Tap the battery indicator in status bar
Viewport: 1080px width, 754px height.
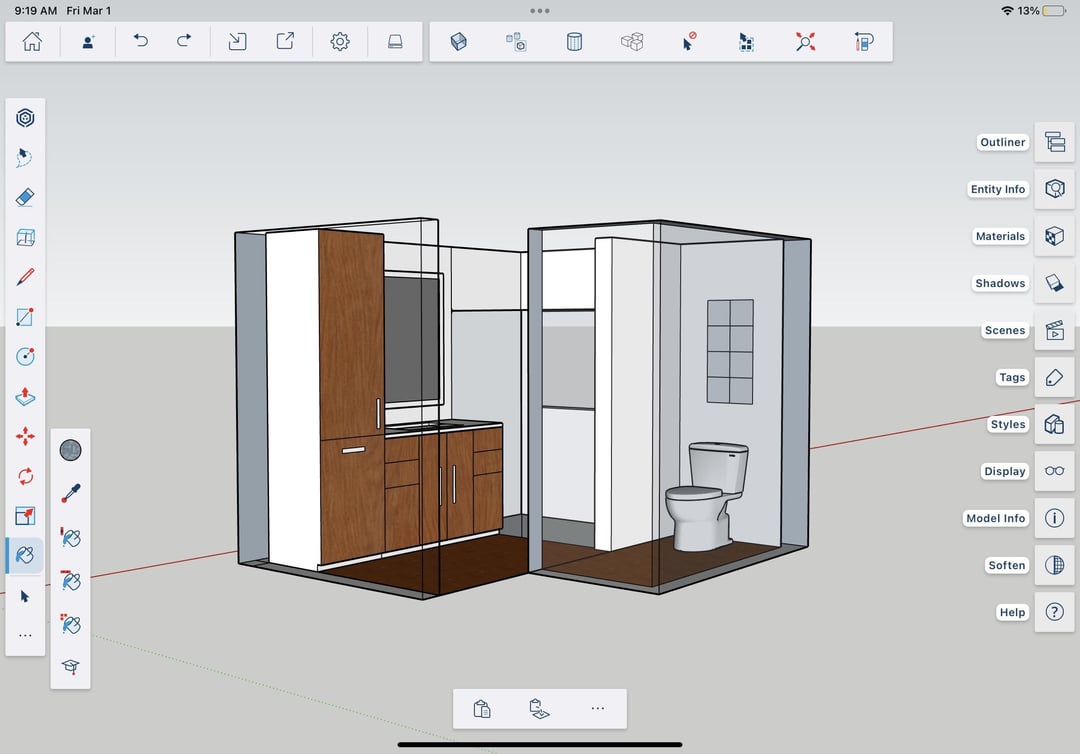(1054, 11)
